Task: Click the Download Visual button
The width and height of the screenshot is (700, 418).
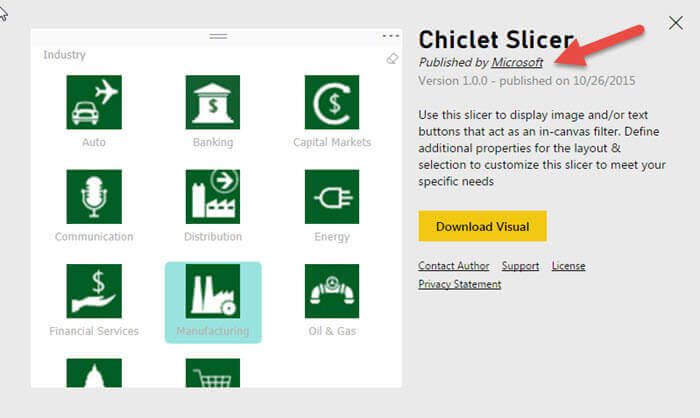Action: click(x=482, y=226)
